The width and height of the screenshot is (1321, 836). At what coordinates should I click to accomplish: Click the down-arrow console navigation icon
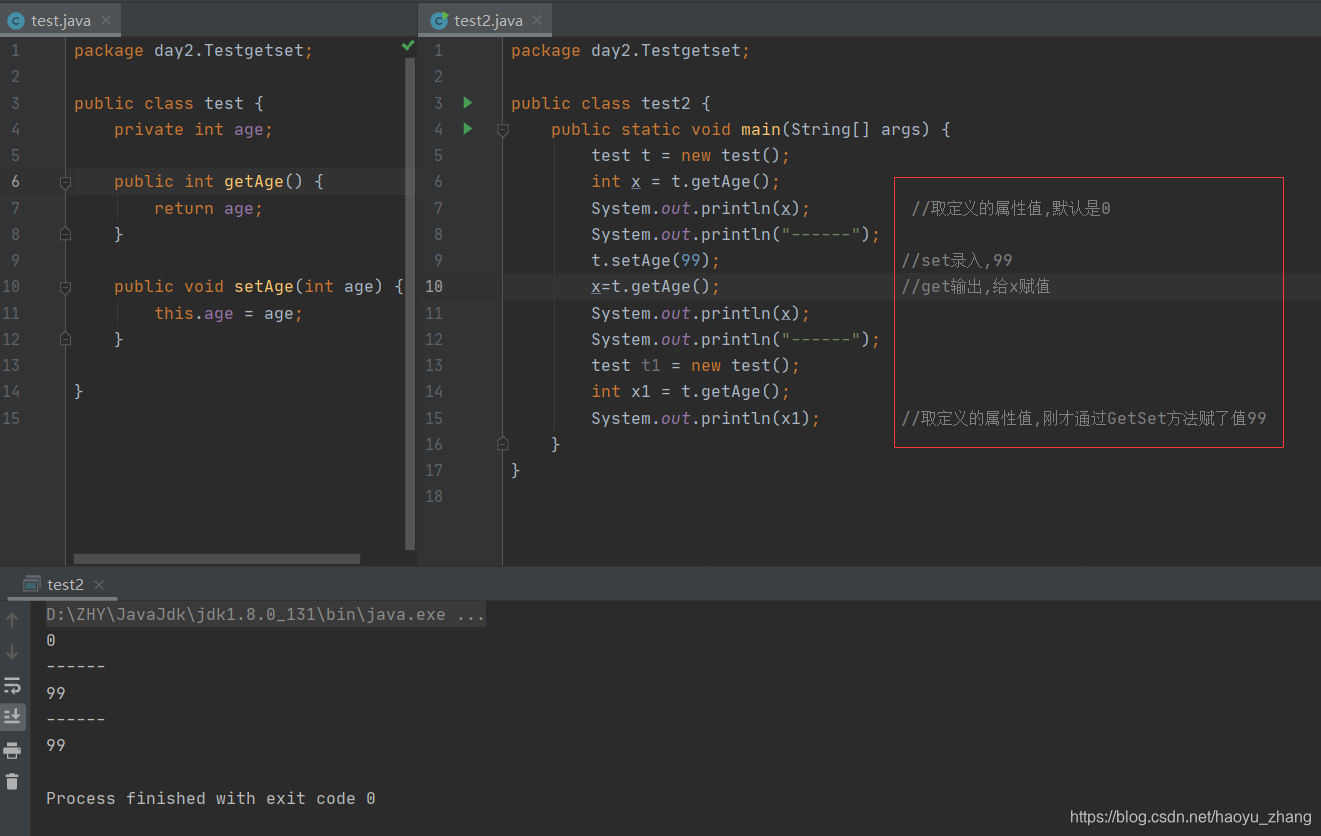click(x=12, y=652)
